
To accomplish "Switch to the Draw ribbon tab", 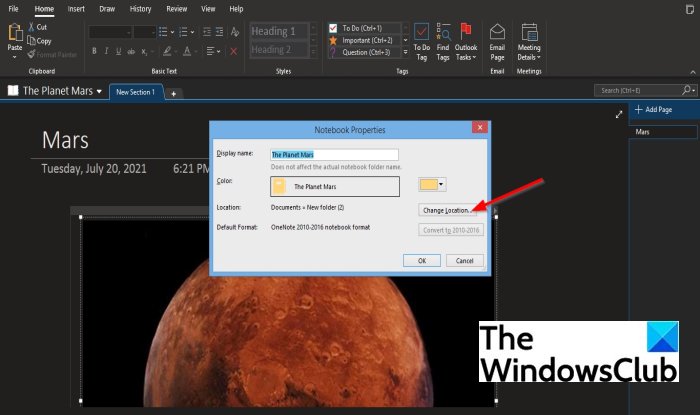I will coord(107,9).
